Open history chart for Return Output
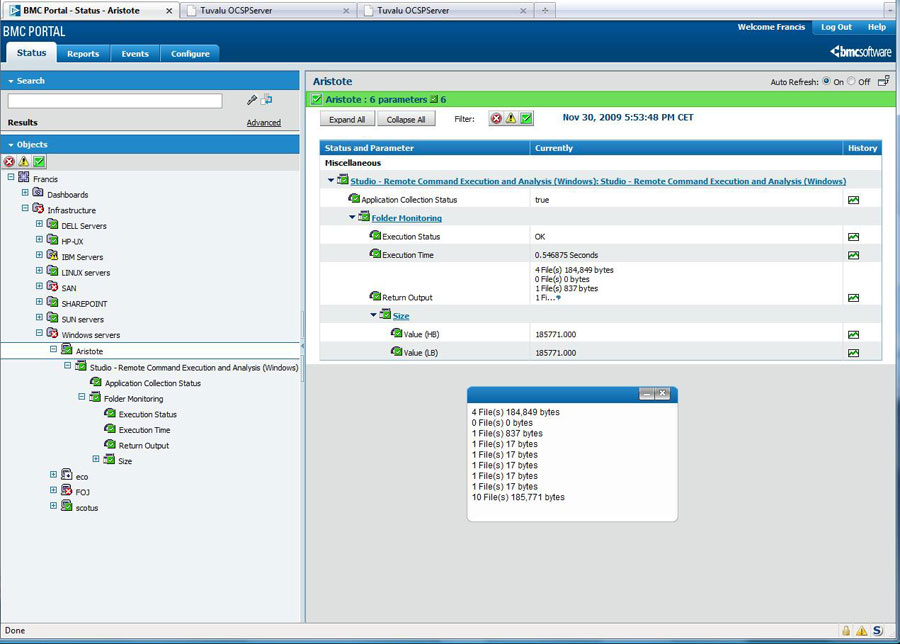900x644 pixels. tap(853, 297)
